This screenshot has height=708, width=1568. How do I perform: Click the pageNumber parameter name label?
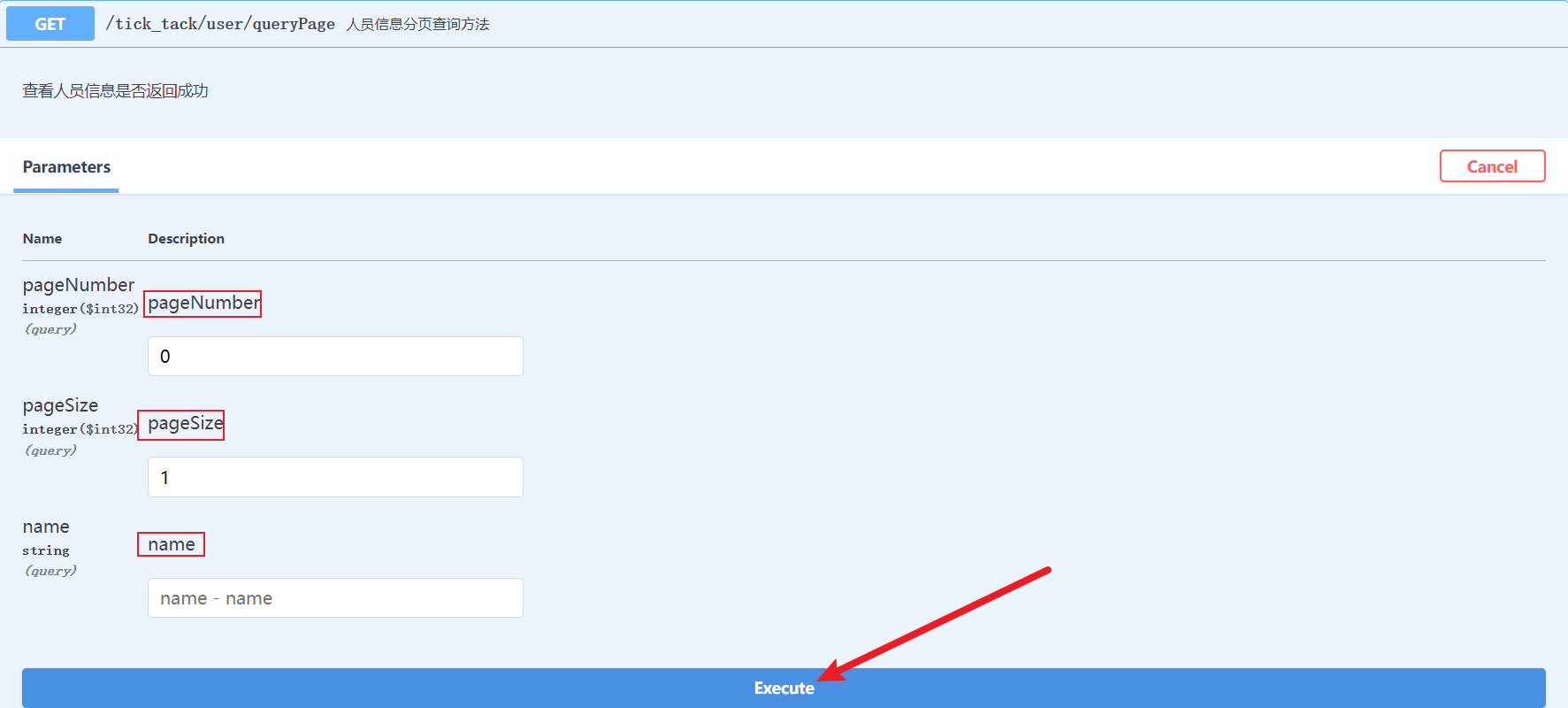pyautogui.click(x=79, y=285)
